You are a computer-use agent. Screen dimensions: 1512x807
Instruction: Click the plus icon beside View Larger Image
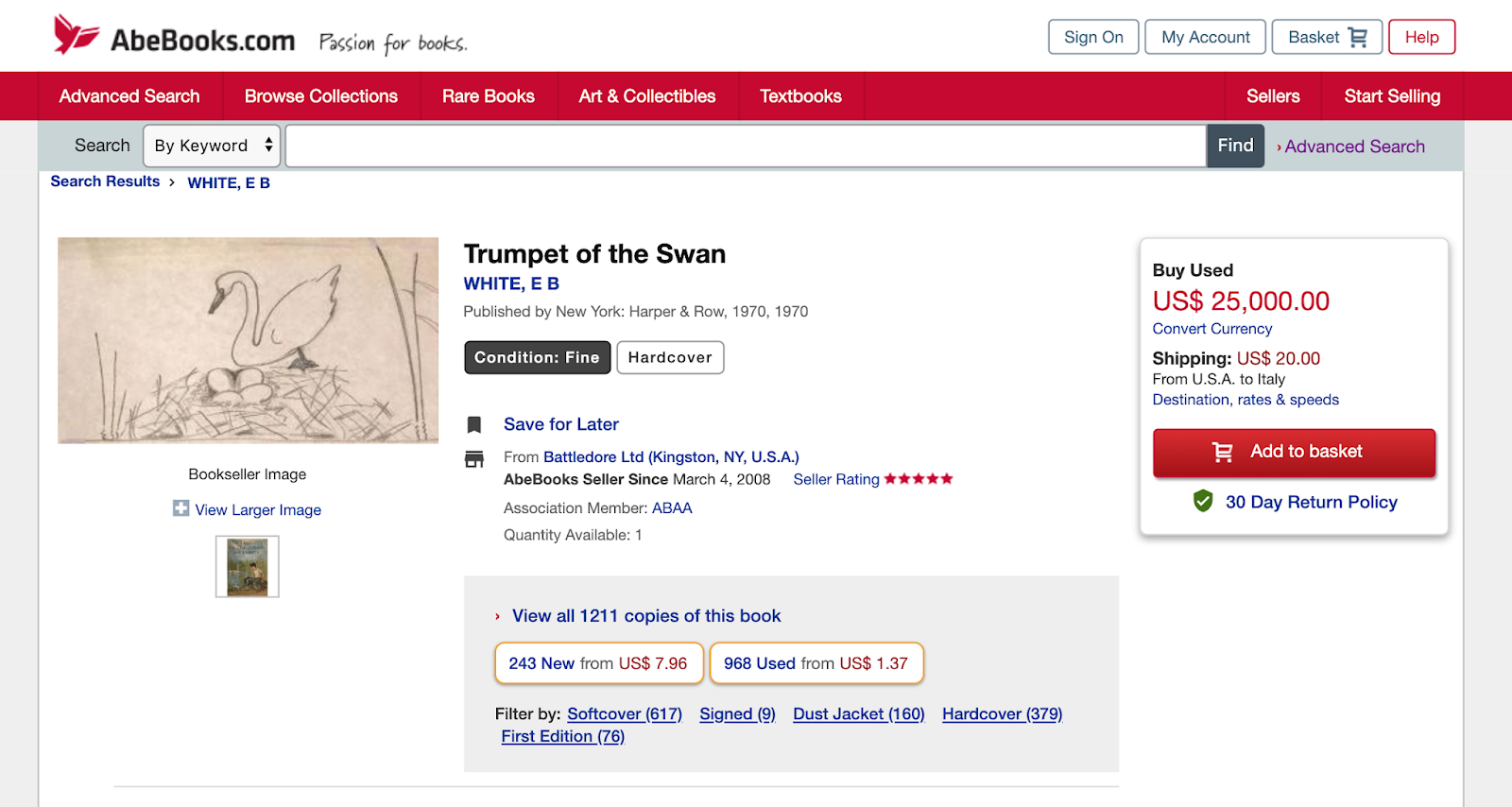[180, 508]
